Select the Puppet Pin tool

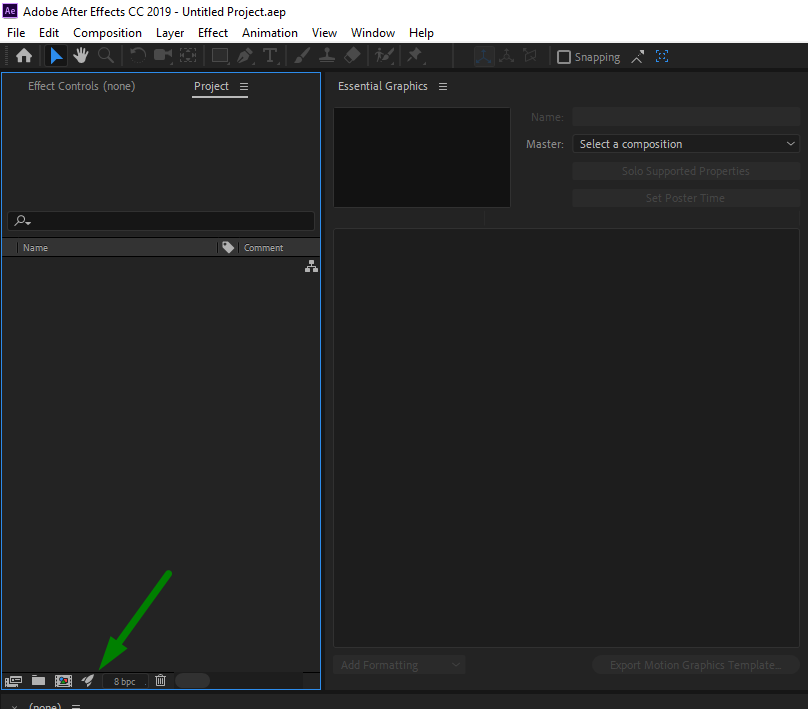click(x=415, y=56)
